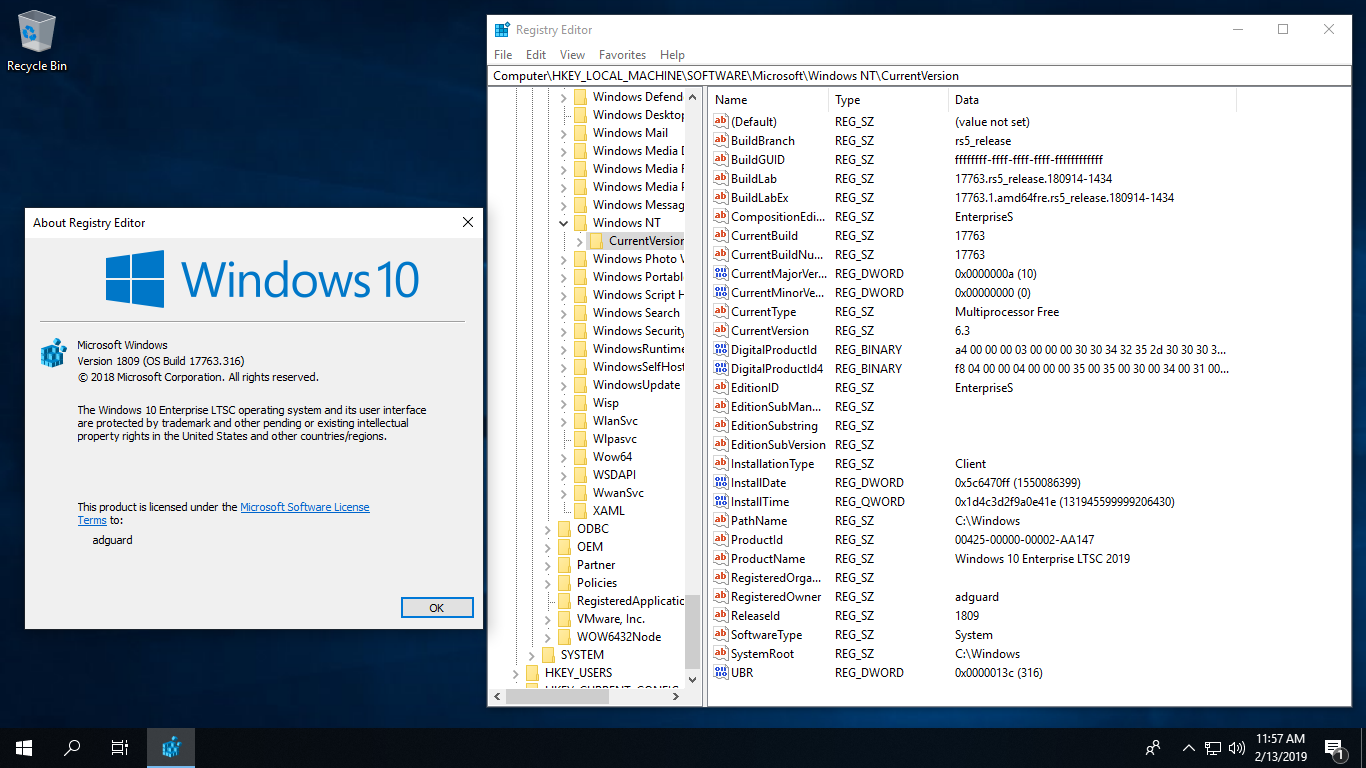Select the CurrentBuild value name

[x=764, y=235]
